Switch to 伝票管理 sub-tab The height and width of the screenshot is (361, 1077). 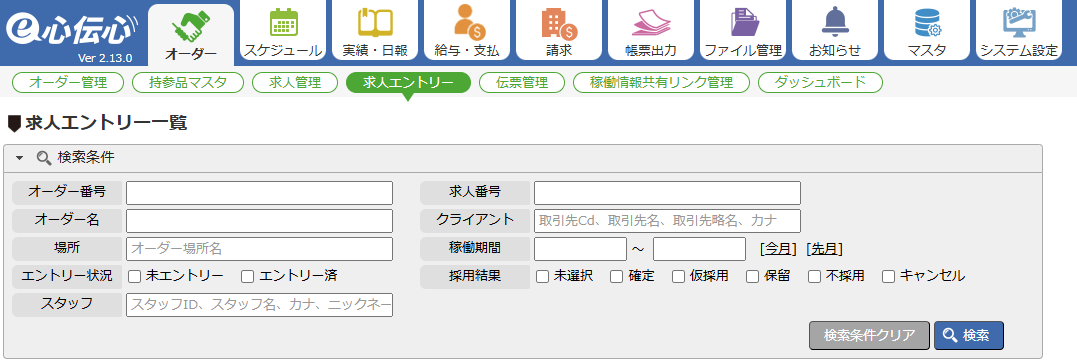point(522,83)
